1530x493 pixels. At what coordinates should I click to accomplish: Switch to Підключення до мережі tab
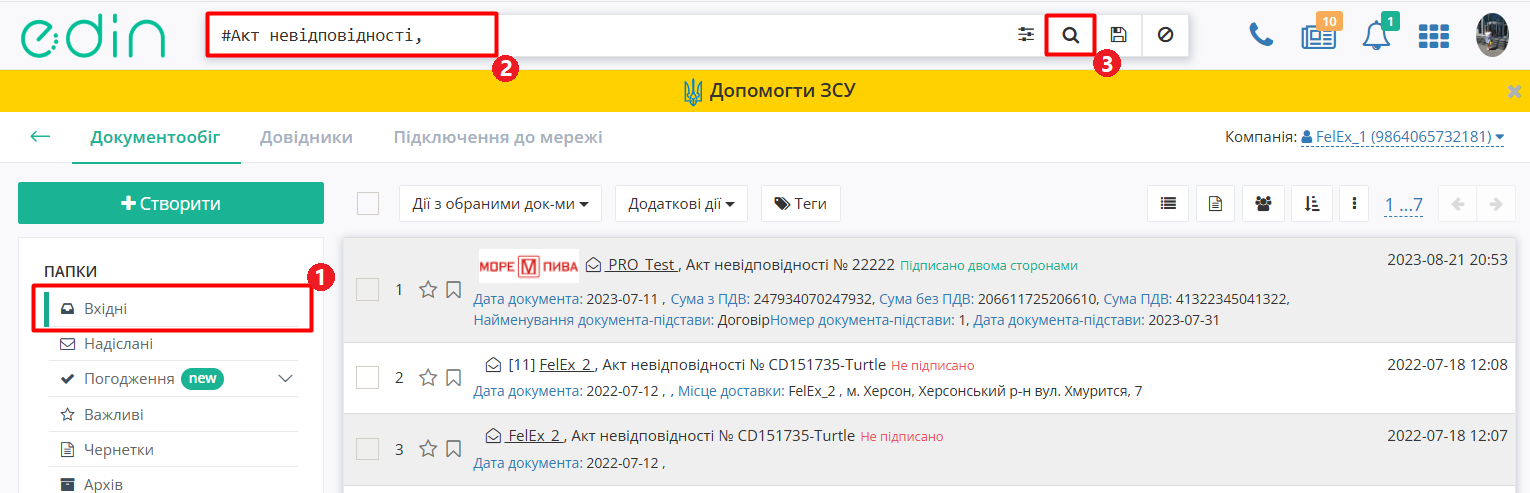click(498, 137)
